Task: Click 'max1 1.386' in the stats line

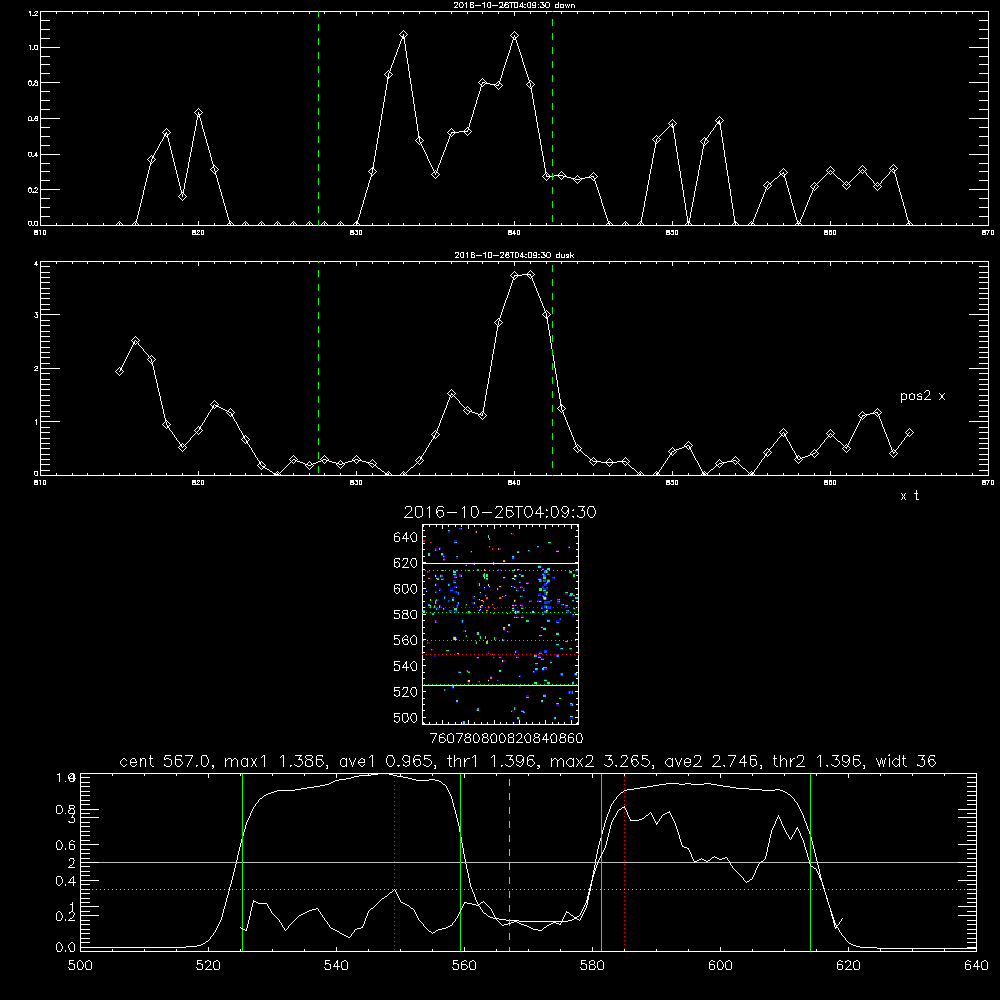Action: click(276, 761)
